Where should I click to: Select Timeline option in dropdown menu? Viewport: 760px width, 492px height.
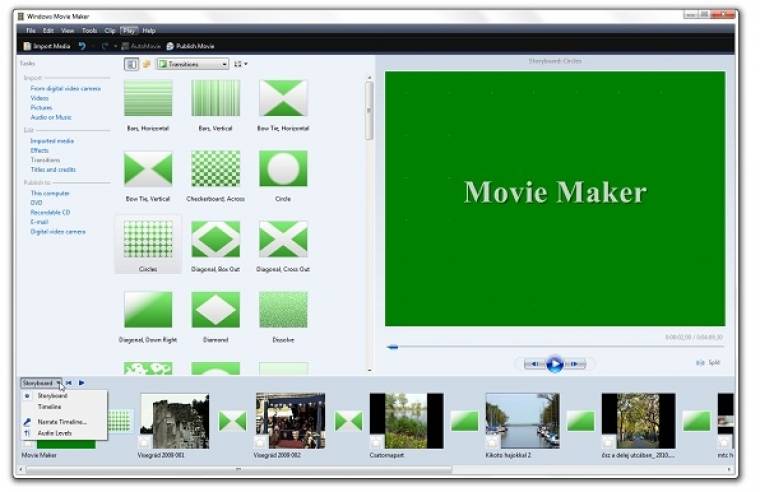click(49, 407)
